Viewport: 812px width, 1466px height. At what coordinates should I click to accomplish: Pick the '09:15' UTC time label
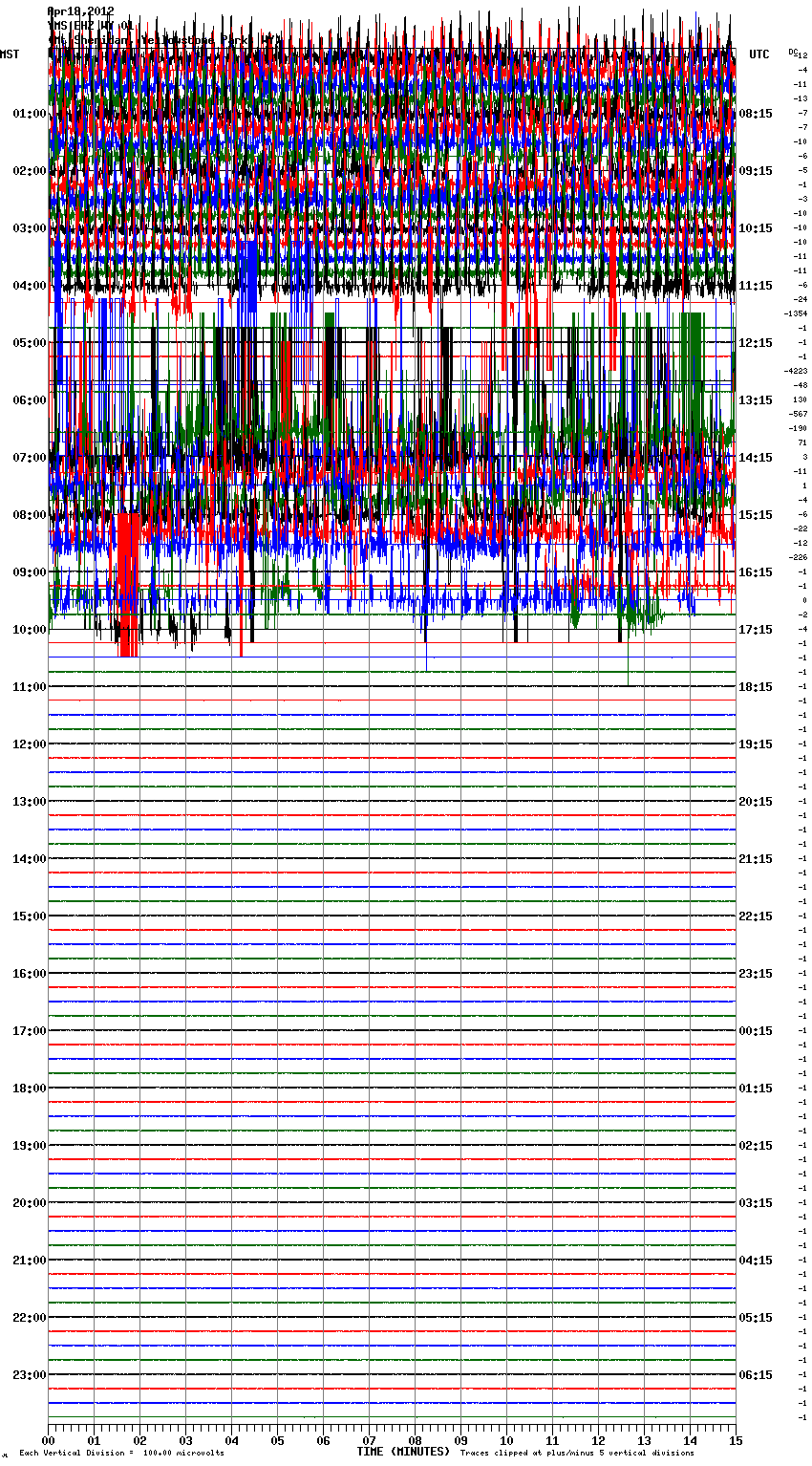pos(756,171)
